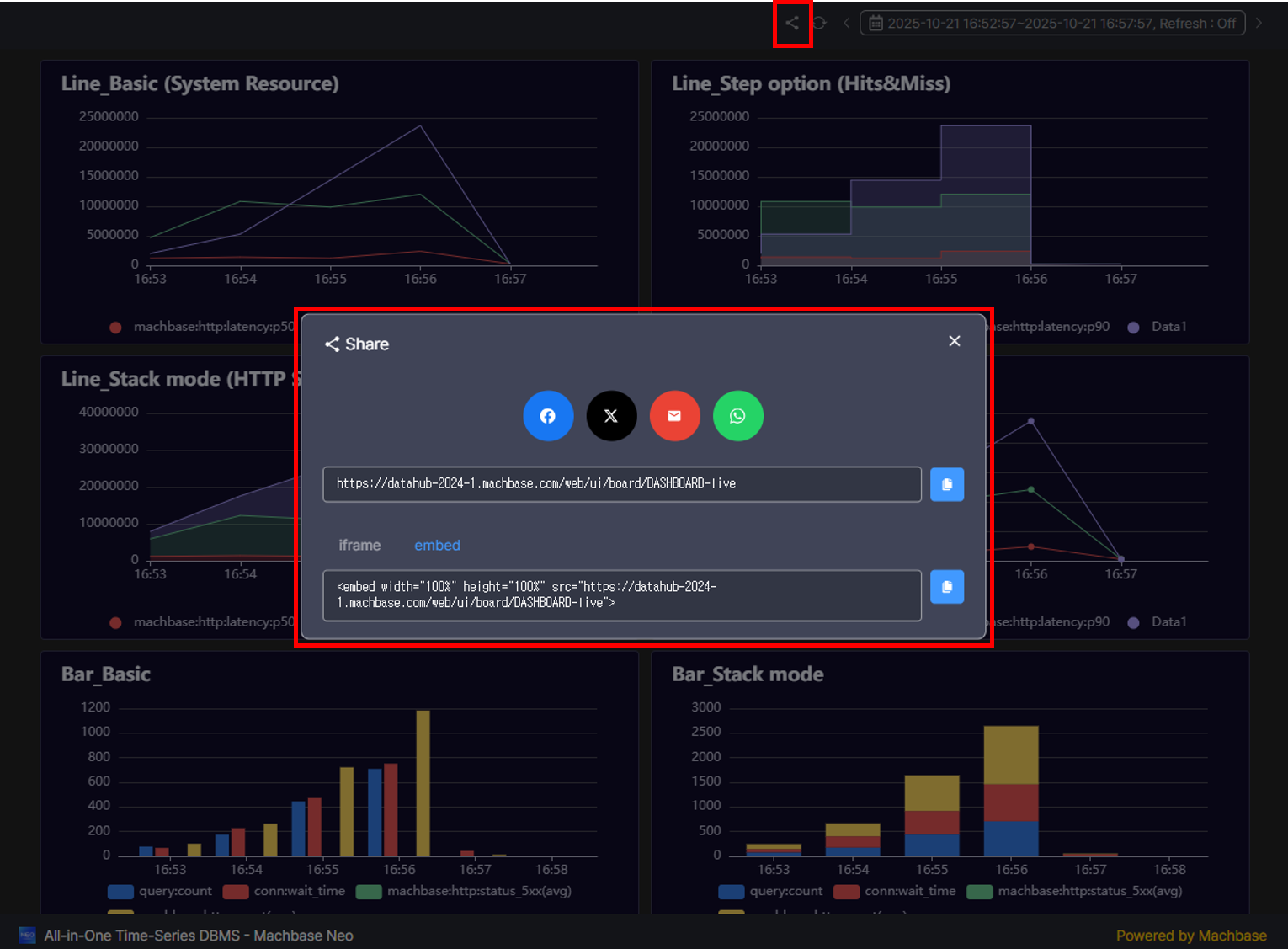Share dashboard via Facebook
1288x949 pixels.
(x=548, y=416)
